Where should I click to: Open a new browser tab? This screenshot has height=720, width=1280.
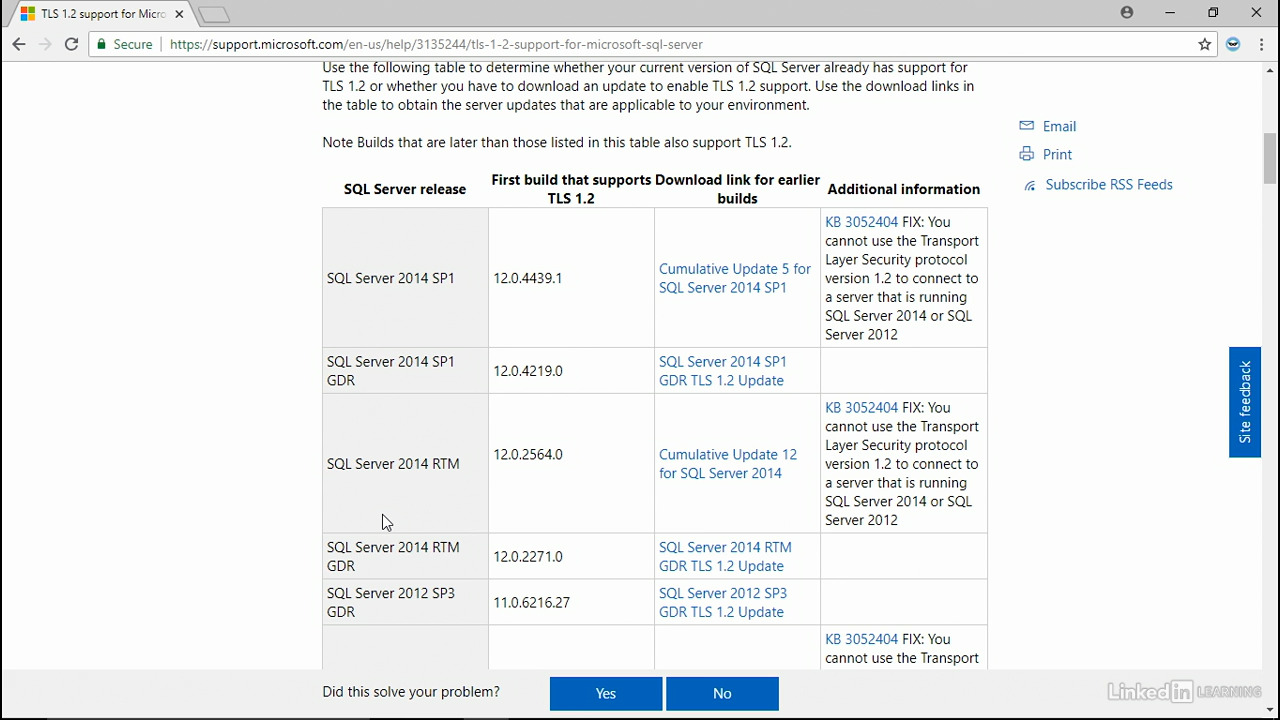[x=214, y=14]
